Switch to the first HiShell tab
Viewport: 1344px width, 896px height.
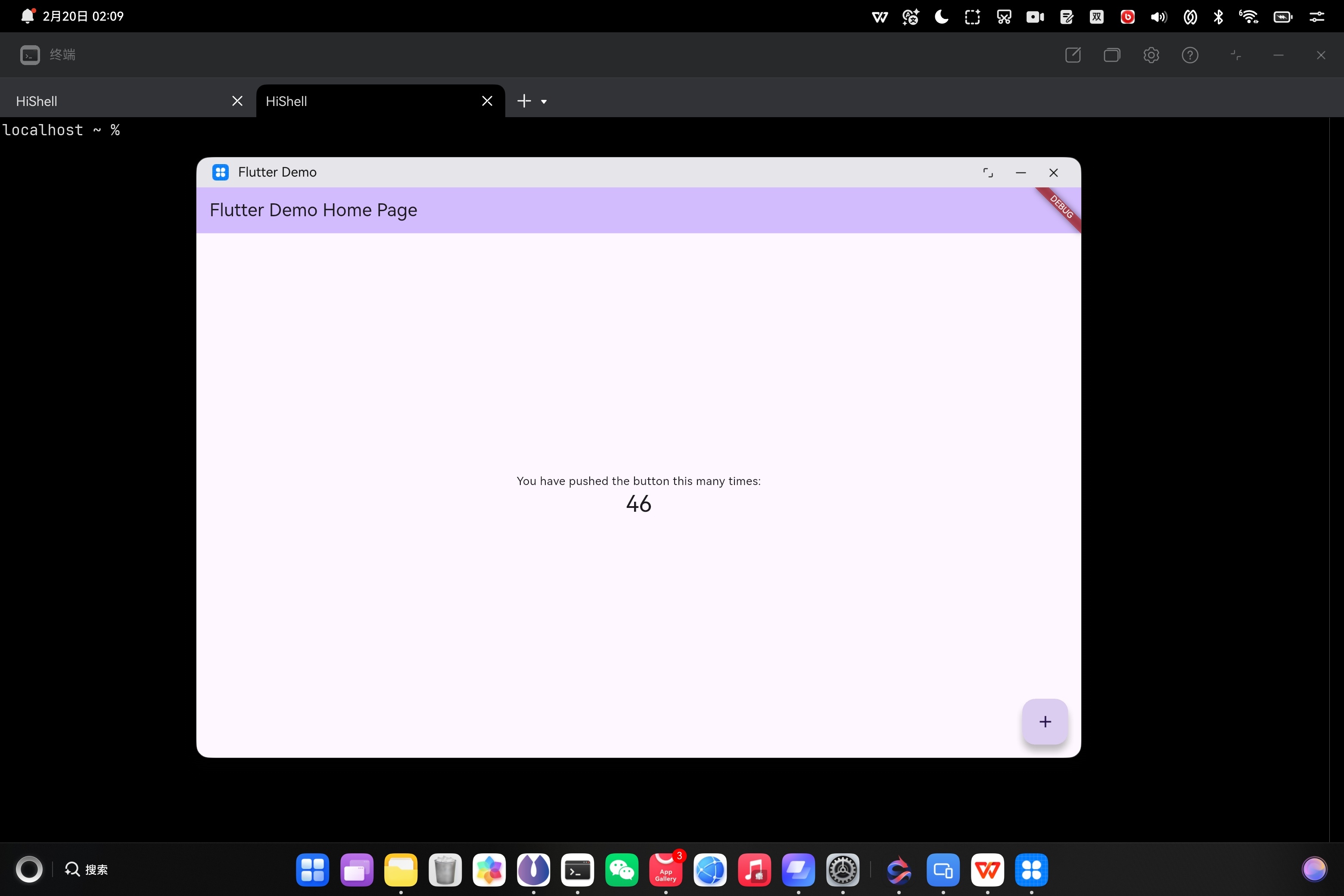[x=114, y=101]
